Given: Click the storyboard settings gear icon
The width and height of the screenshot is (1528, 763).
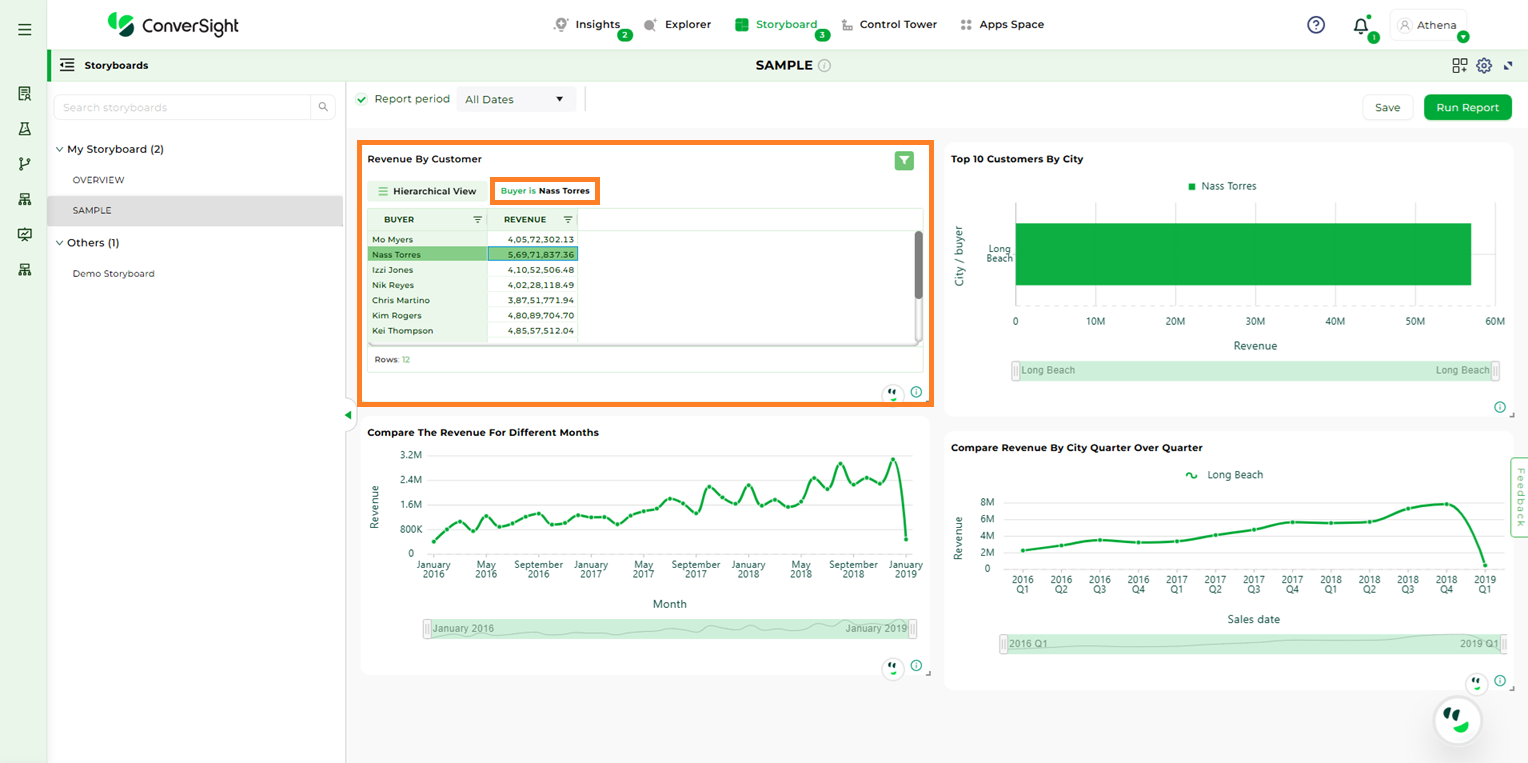Looking at the screenshot, I should point(1484,66).
